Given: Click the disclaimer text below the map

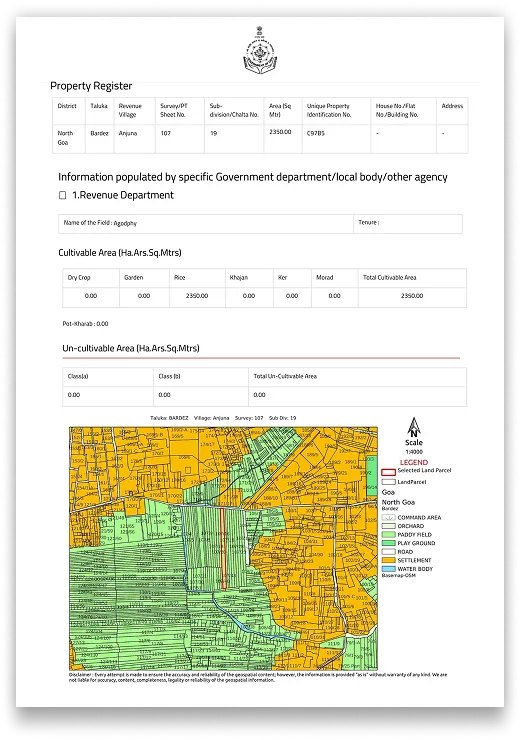Looking at the screenshot, I should [x=258, y=677].
